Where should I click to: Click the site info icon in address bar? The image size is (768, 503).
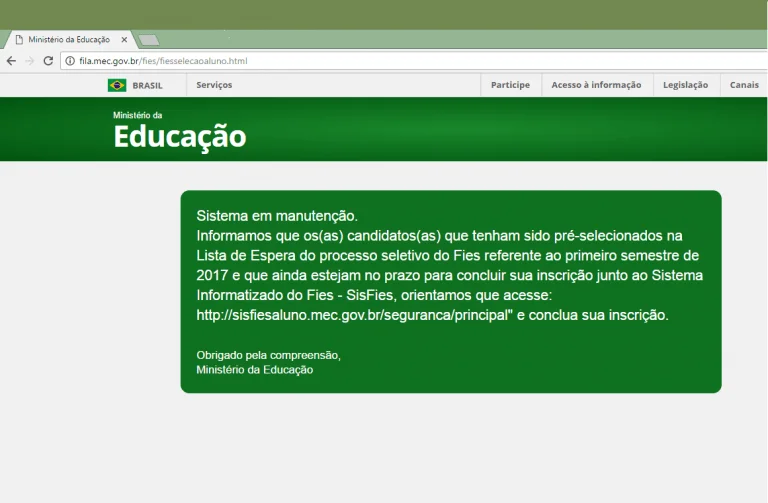pos(70,61)
